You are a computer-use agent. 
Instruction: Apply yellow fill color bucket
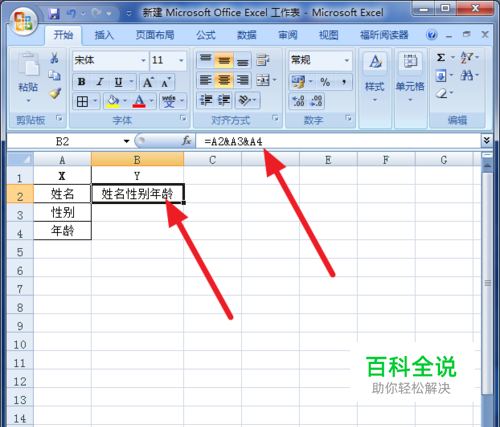112,101
